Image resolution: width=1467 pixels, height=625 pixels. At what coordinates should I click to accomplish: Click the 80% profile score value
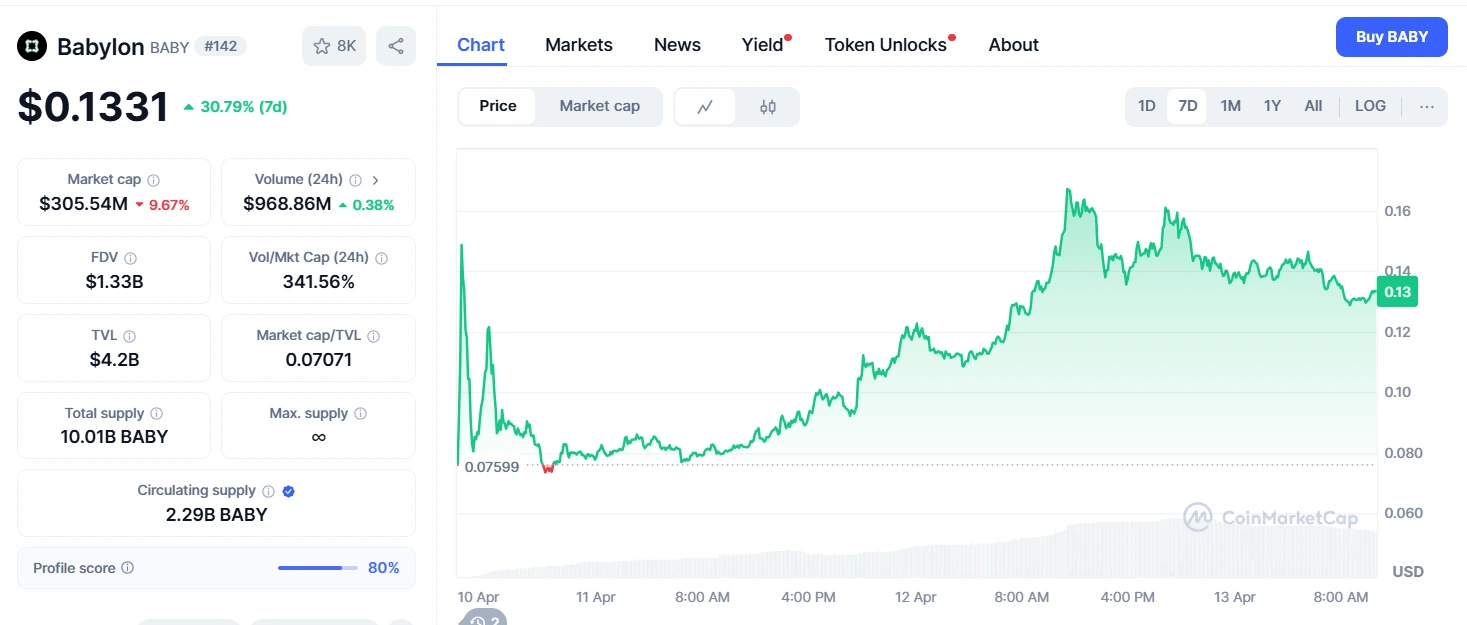(x=384, y=568)
